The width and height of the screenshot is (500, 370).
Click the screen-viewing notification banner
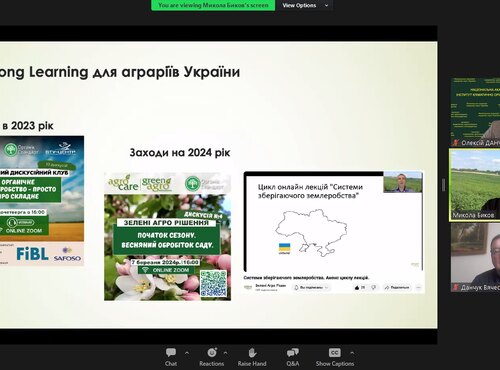coord(213,5)
